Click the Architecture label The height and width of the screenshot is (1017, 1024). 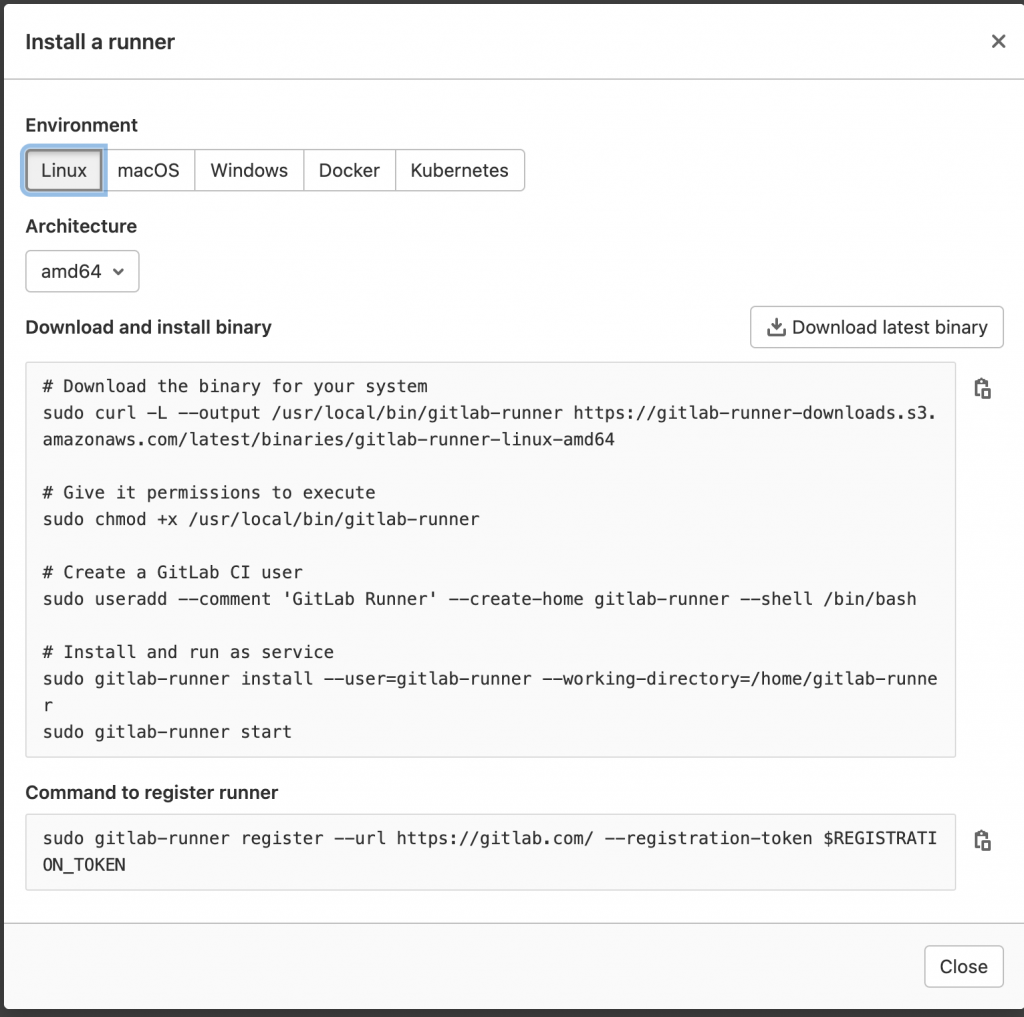click(81, 226)
